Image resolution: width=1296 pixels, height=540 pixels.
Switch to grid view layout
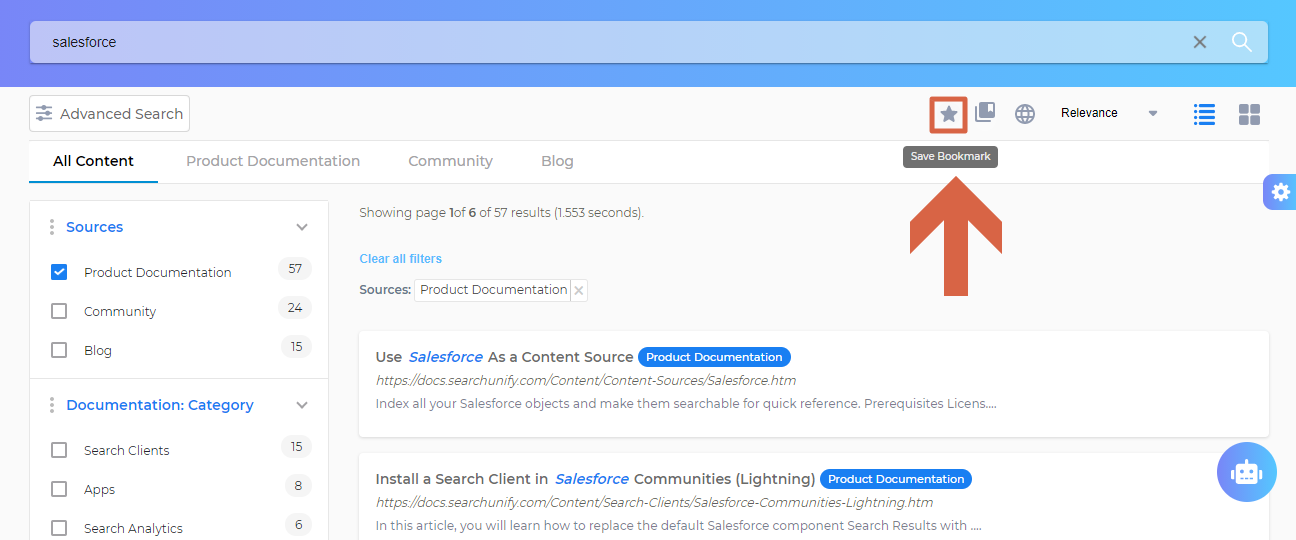tap(1249, 114)
